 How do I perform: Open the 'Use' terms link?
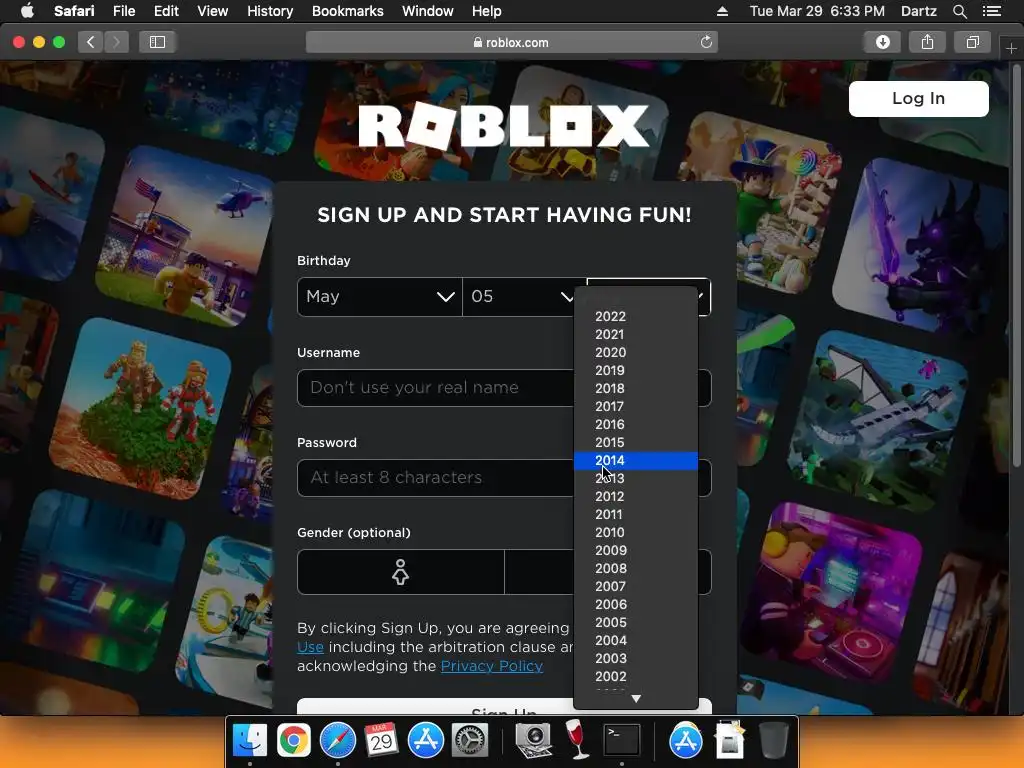tap(310, 647)
